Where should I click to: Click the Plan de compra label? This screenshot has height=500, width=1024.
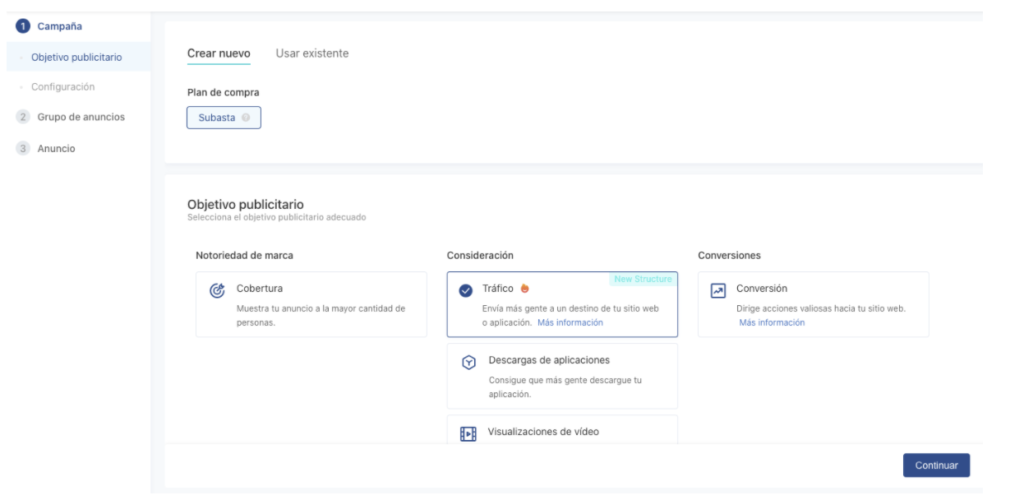pyautogui.click(x=223, y=92)
